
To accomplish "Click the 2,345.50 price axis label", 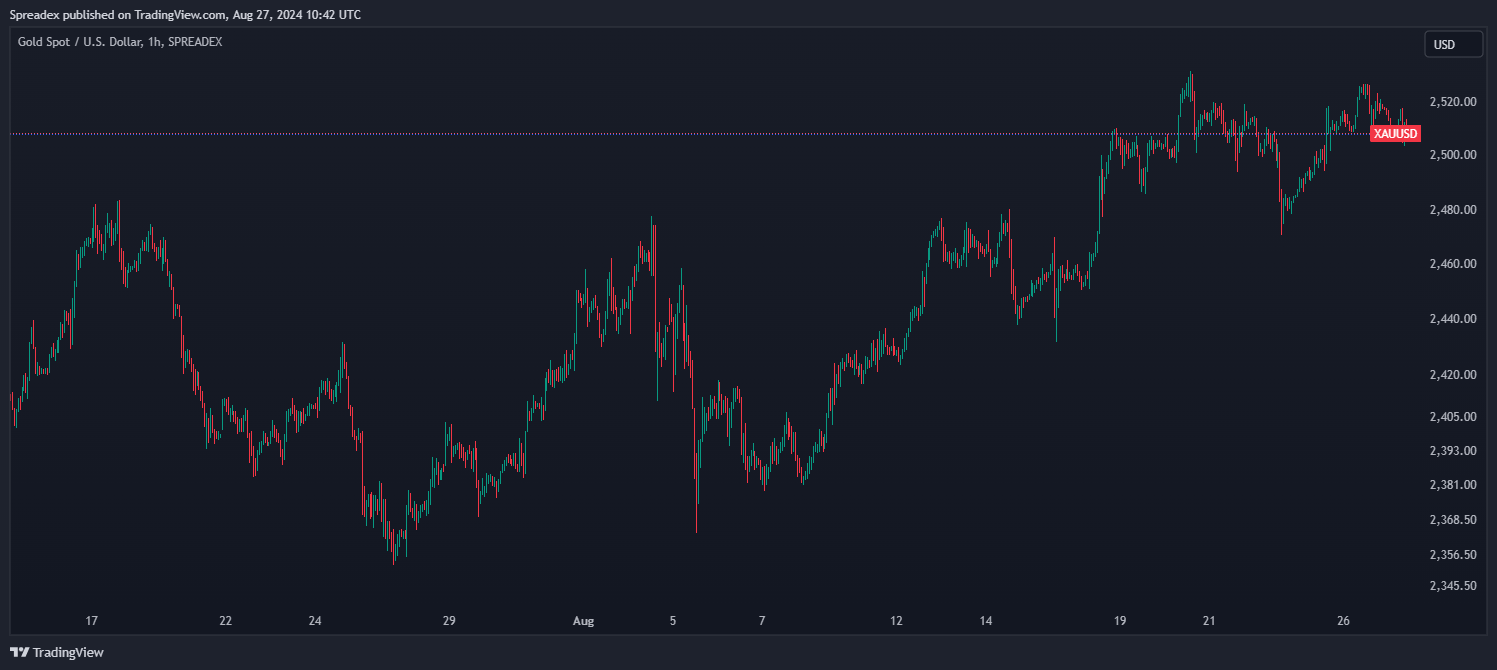I will [x=1454, y=586].
